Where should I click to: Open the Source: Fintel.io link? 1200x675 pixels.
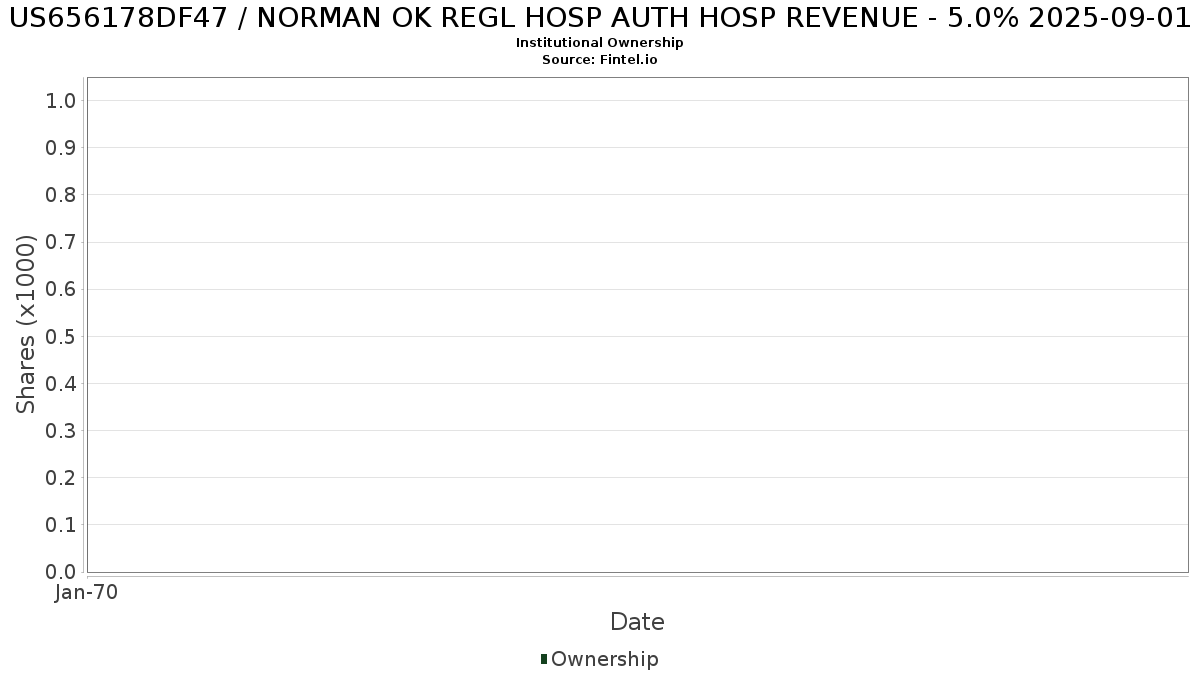[x=599, y=60]
